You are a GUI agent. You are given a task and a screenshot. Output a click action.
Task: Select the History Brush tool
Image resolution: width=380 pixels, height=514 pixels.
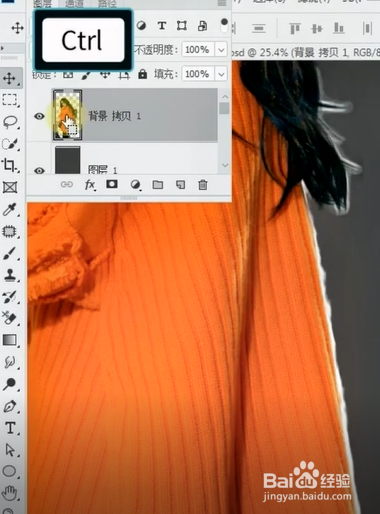[x=9, y=297]
